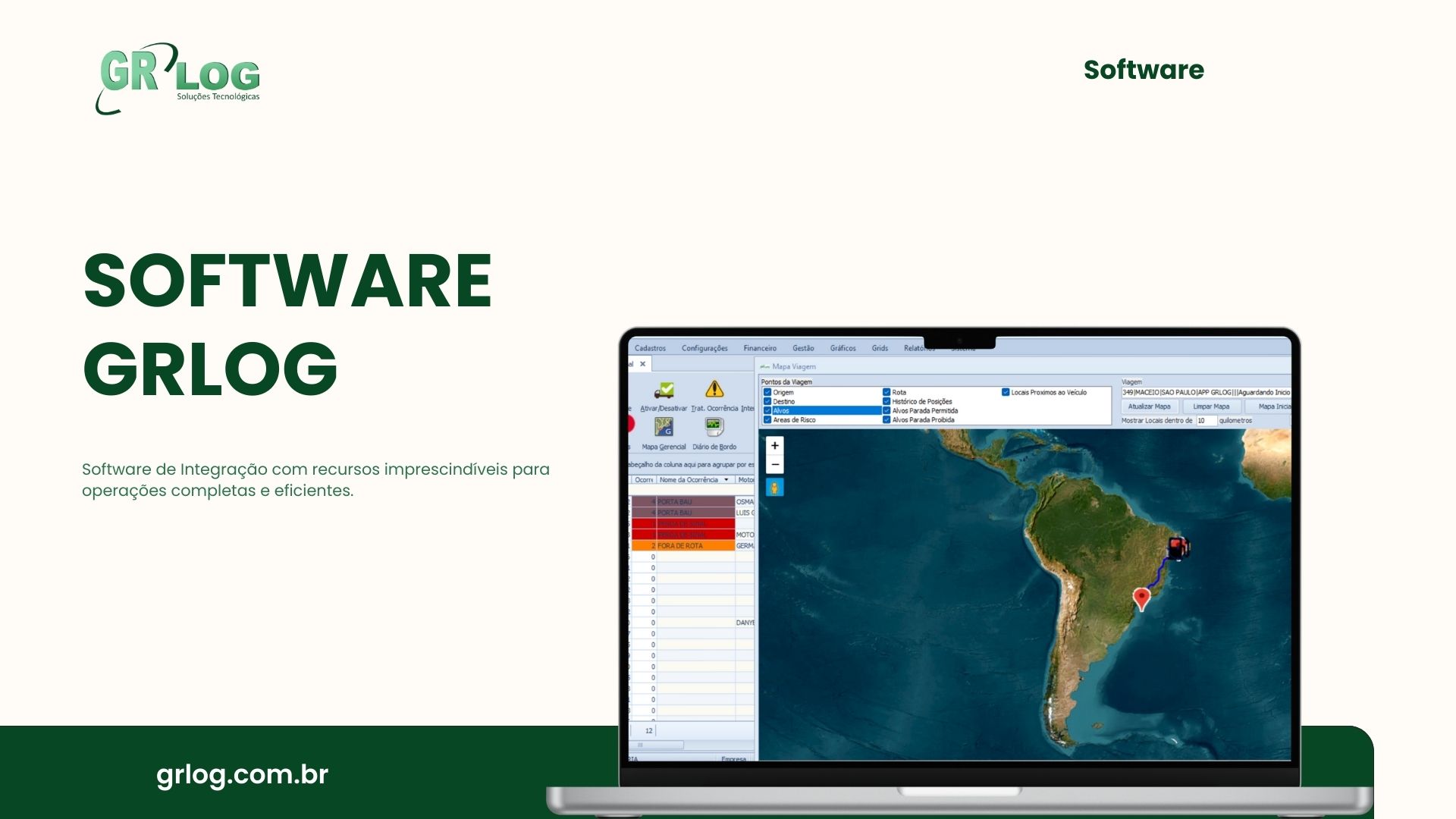The height and width of the screenshot is (819, 1456).
Task: Click the Limpar Mapa button
Action: 1211,406
